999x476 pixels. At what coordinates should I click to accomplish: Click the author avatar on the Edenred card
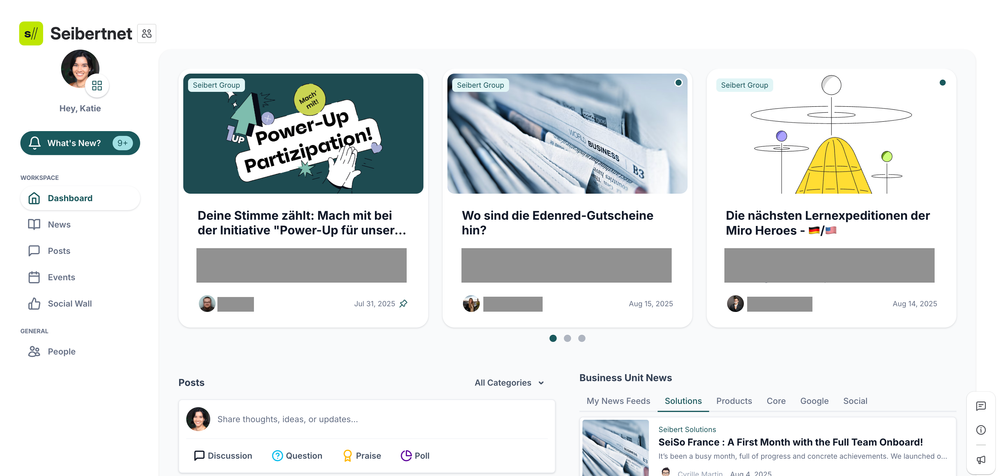point(471,304)
